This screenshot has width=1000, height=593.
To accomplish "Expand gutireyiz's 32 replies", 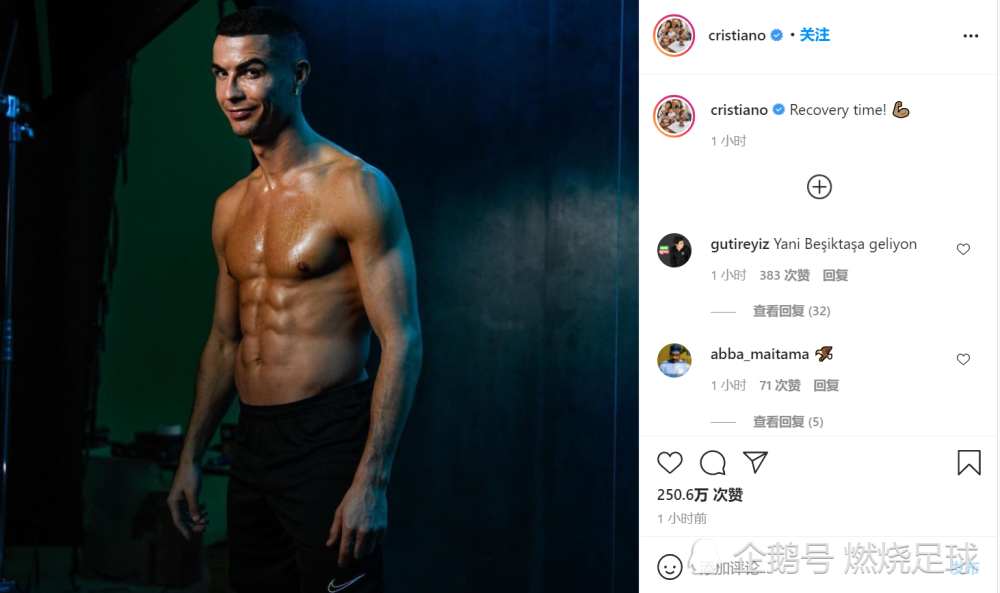I will click(791, 311).
